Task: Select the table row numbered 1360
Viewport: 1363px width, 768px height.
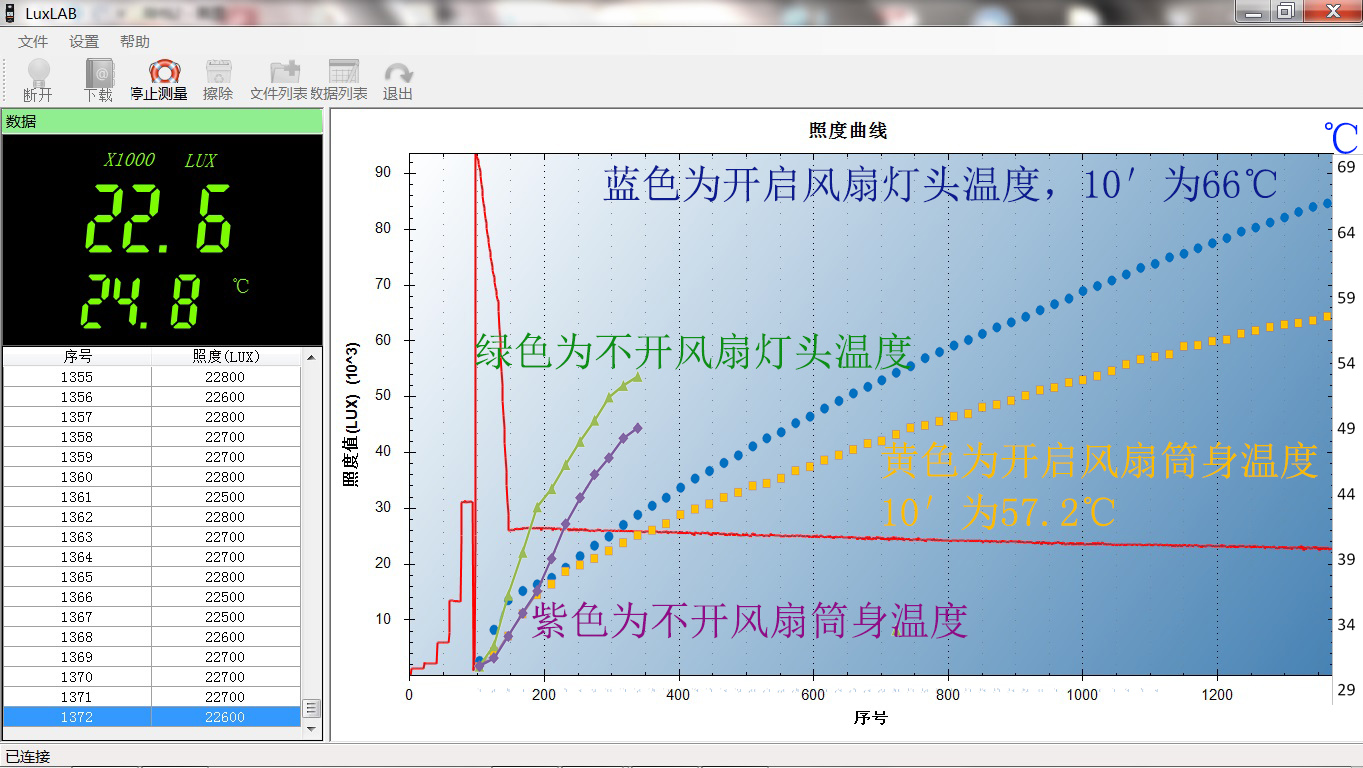Action: tap(152, 477)
